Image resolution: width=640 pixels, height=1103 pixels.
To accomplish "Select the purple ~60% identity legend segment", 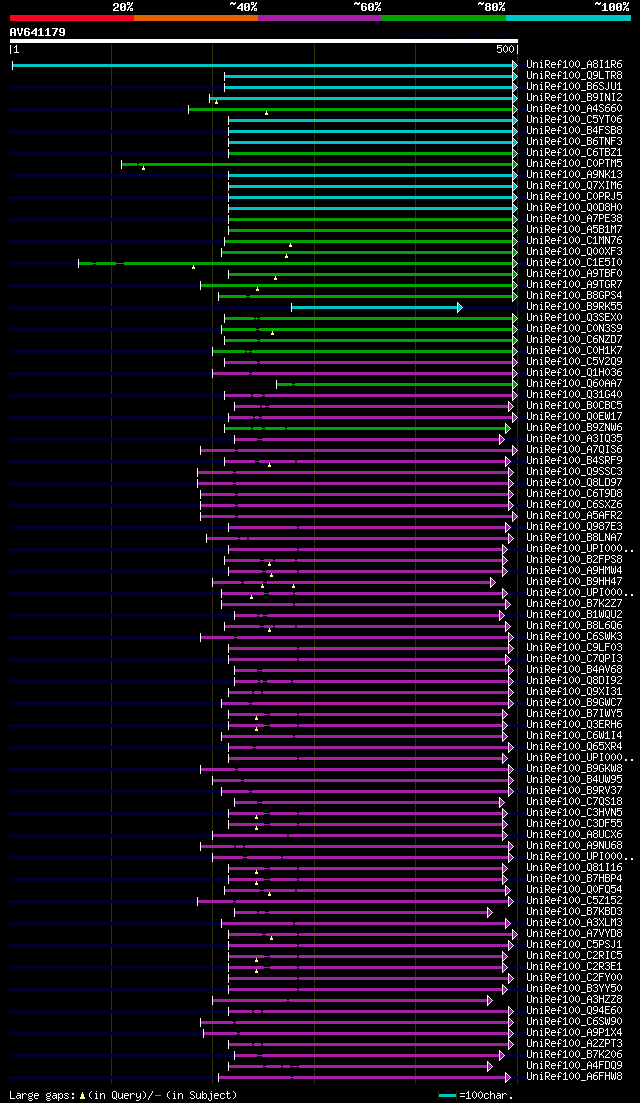I will [x=320, y=17].
